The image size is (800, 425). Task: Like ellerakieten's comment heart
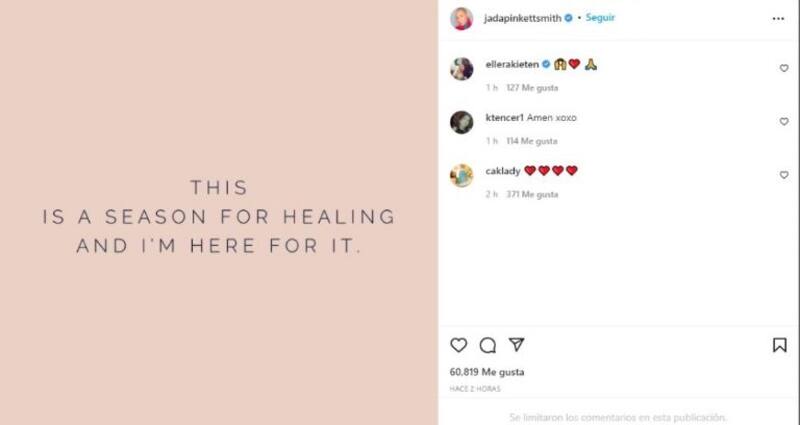point(784,68)
